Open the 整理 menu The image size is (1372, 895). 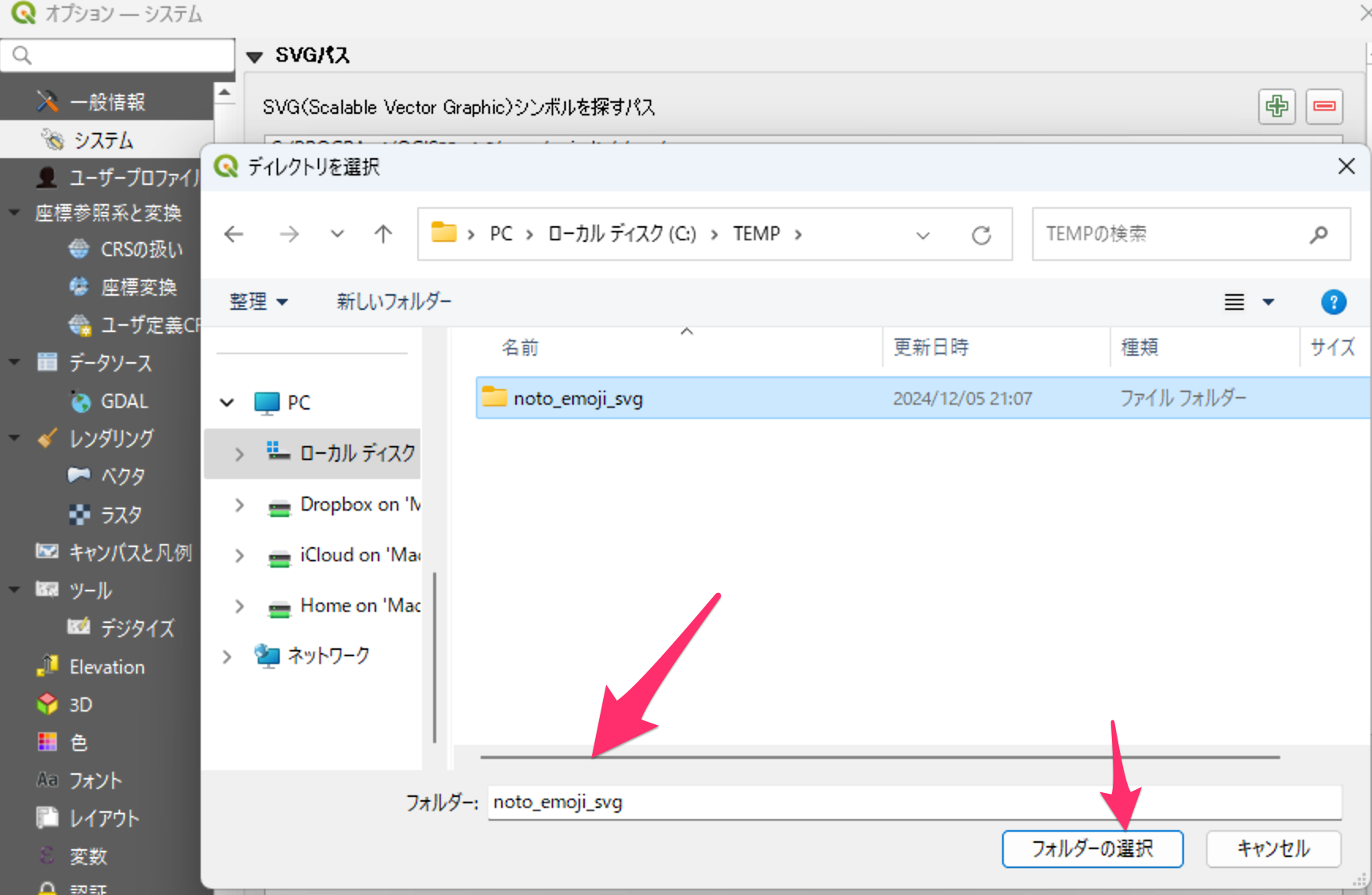click(x=258, y=301)
